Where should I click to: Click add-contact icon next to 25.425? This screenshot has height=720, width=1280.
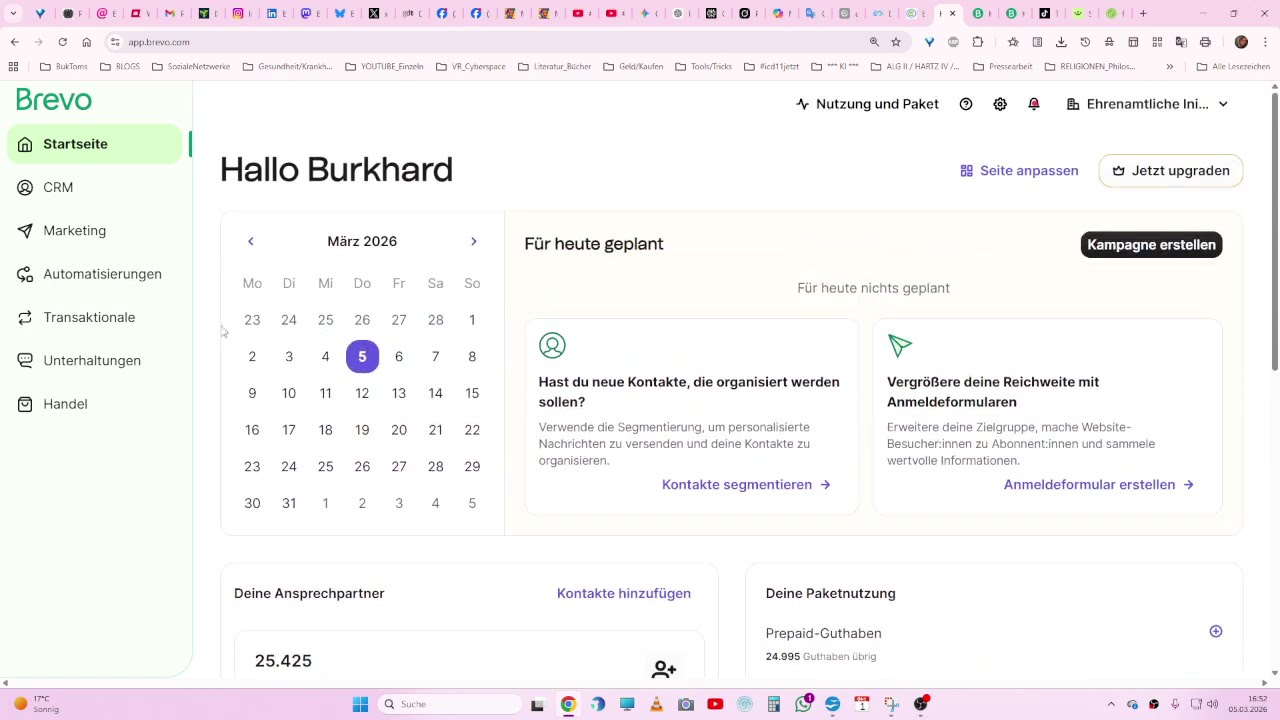coord(664,669)
